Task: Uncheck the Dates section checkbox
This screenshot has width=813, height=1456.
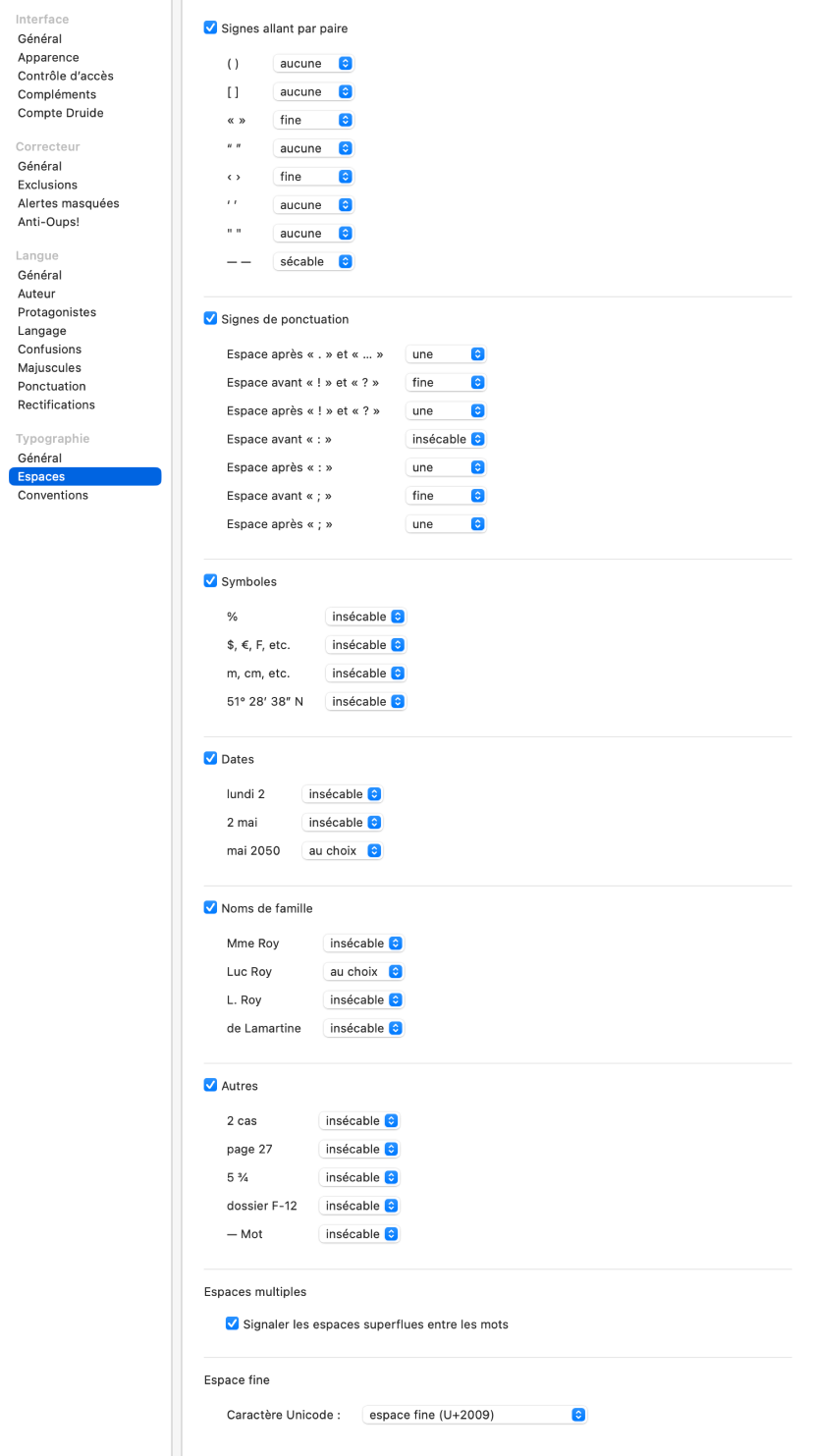Action: (210, 759)
